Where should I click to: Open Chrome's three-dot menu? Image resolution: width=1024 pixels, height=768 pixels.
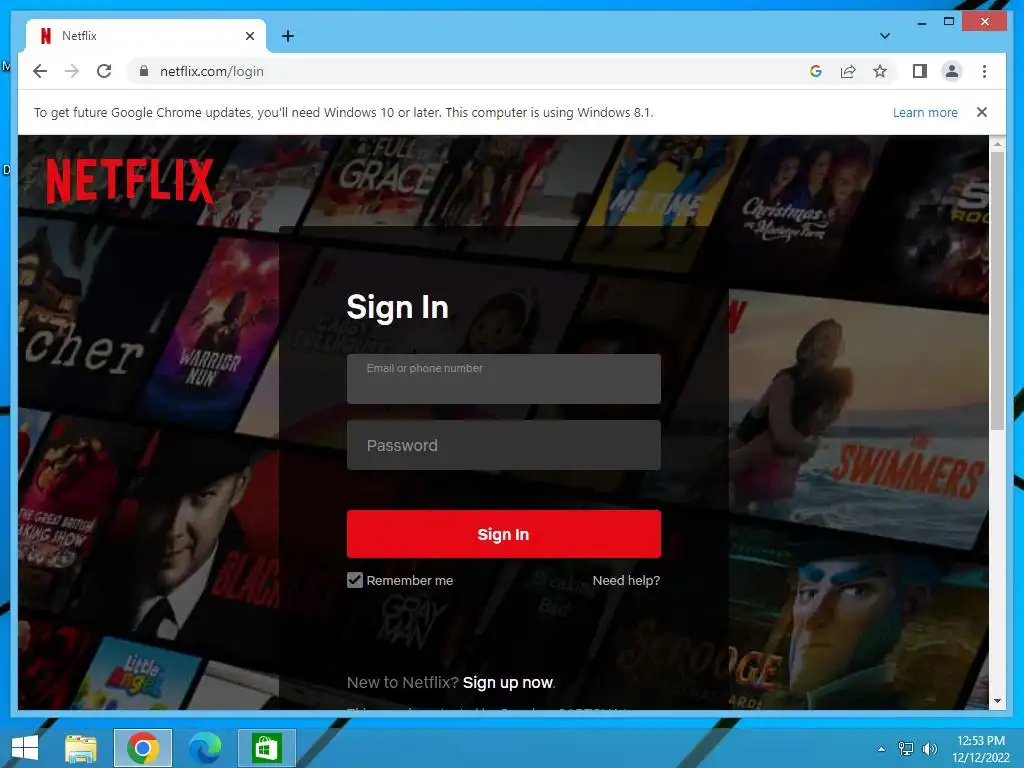click(984, 71)
